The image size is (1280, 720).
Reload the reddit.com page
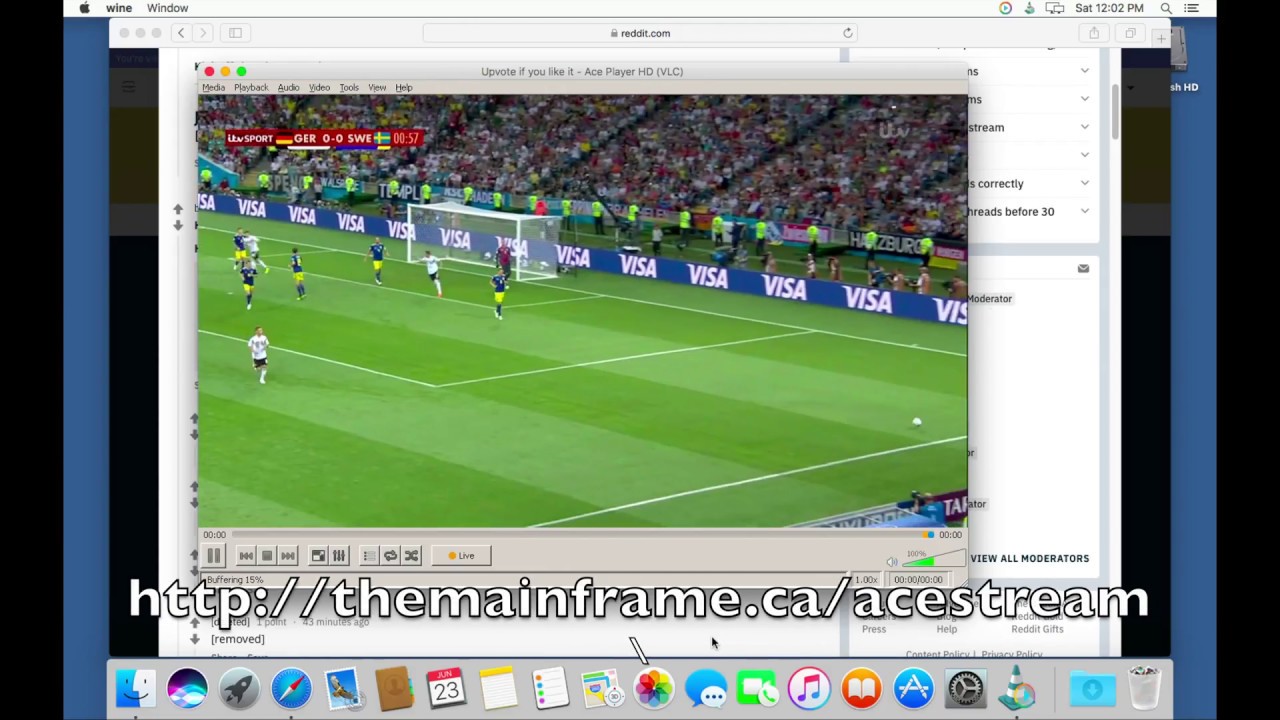coord(847,33)
